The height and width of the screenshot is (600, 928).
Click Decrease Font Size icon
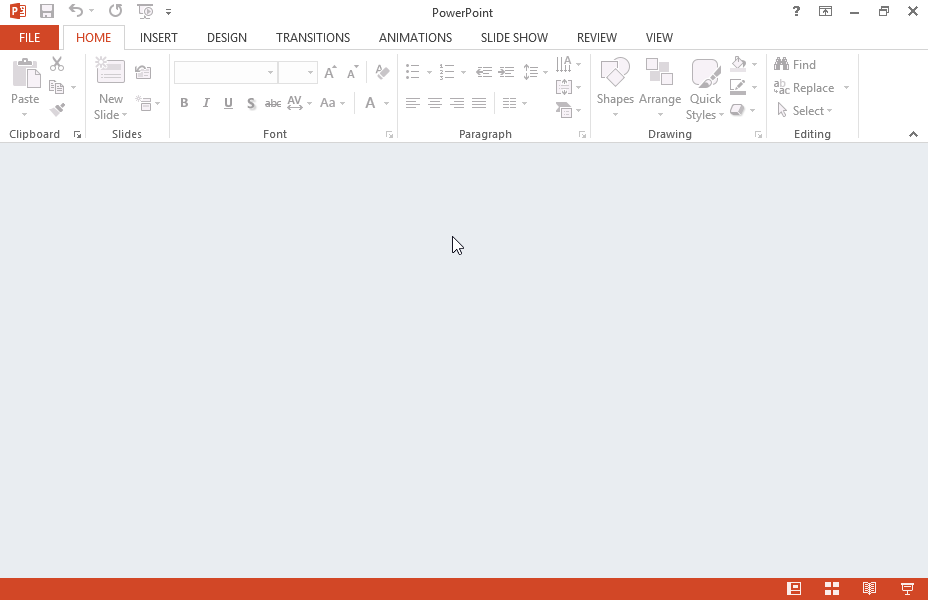[x=352, y=72]
